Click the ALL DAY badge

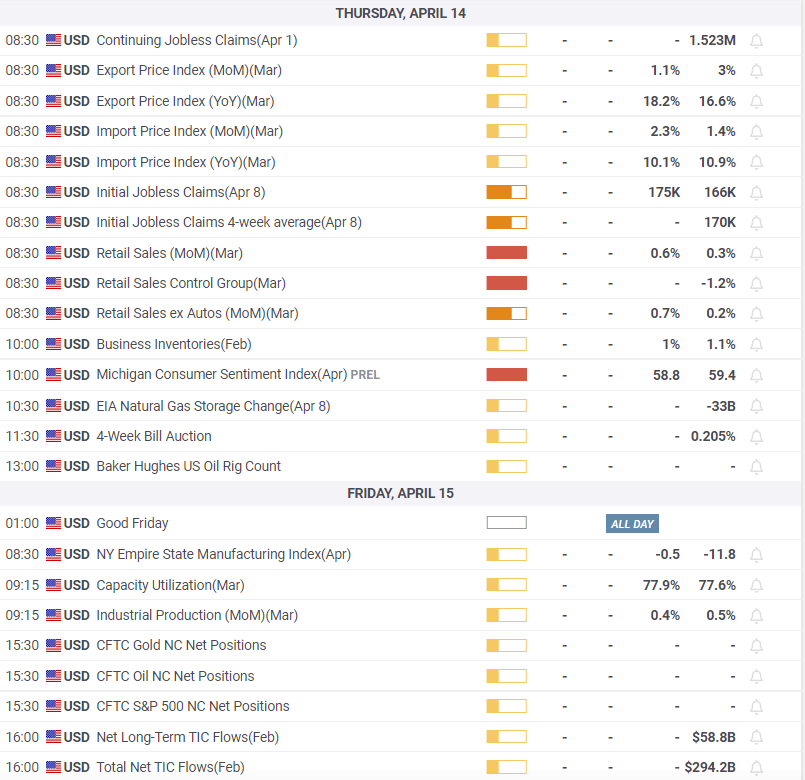tap(632, 524)
